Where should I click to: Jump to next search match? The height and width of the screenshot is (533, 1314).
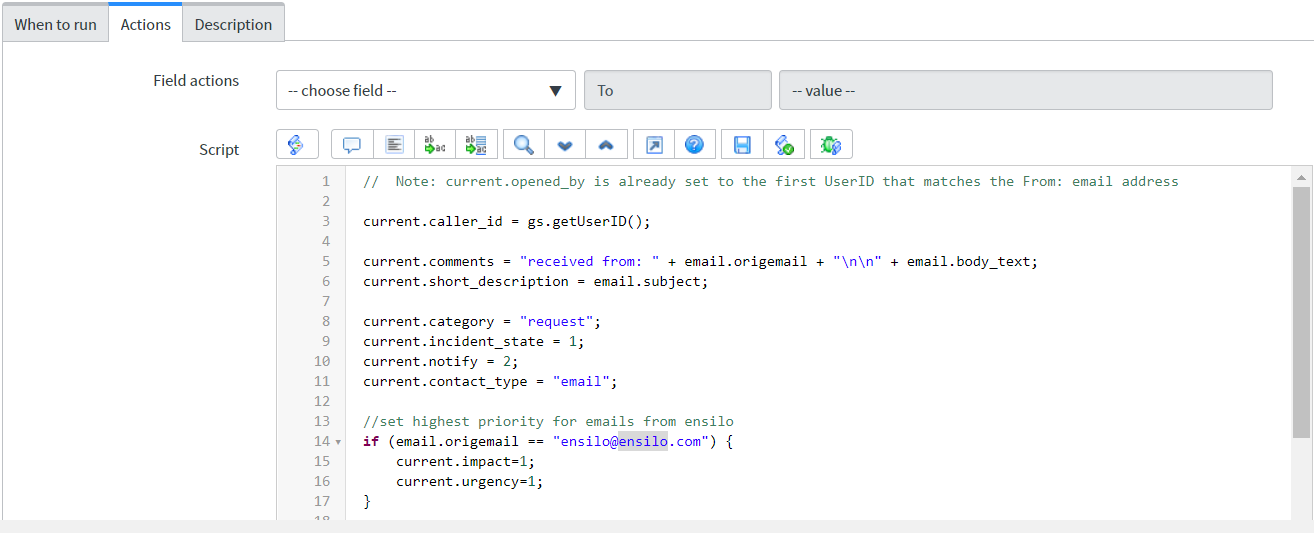click(565, 145)
